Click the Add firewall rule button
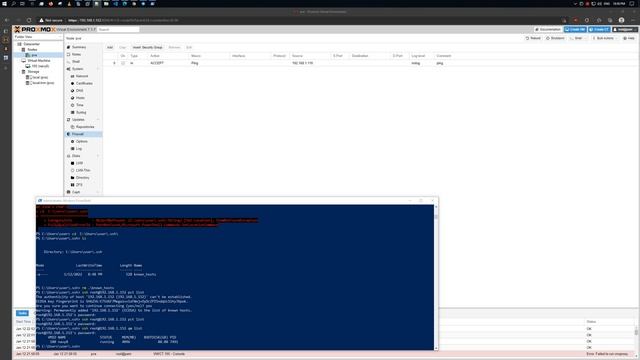The image size is (640, 360). coord(110,48)
